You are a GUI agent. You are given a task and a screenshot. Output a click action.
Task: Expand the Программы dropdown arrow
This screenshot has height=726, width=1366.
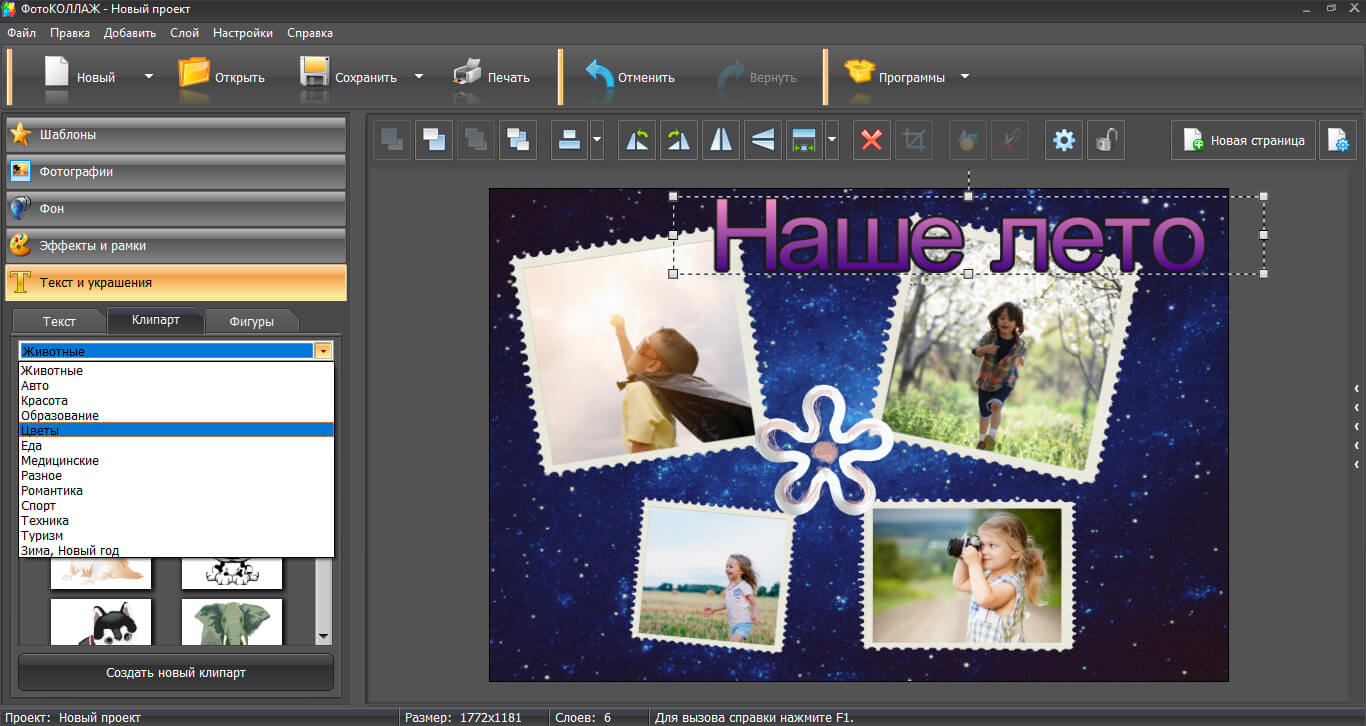(x=965, y=76)
